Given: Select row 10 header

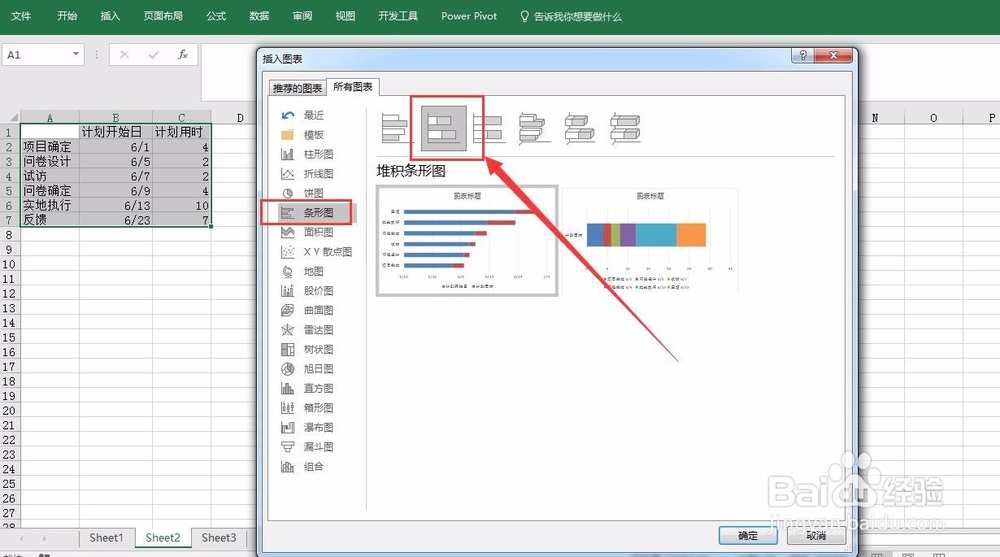Looking at the screenshot, I should point(9,264).
